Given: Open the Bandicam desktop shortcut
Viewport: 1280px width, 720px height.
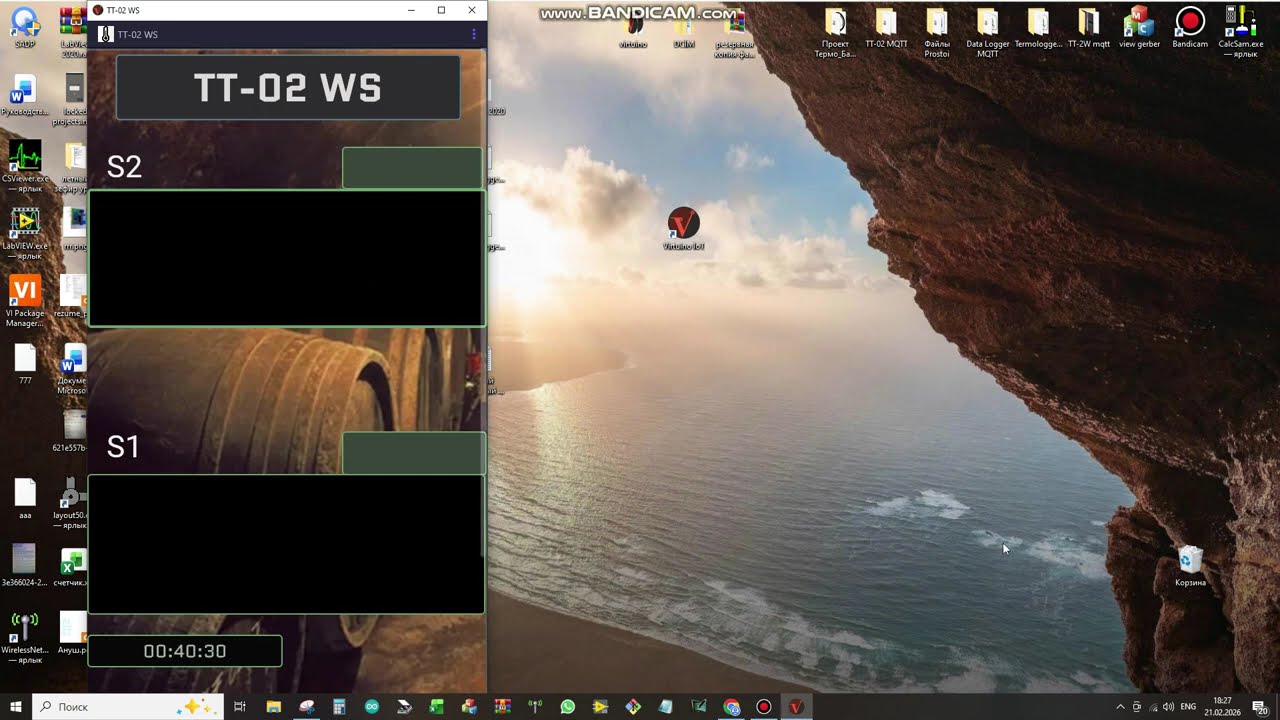Looking at the screenshot, I should 1190,28.
